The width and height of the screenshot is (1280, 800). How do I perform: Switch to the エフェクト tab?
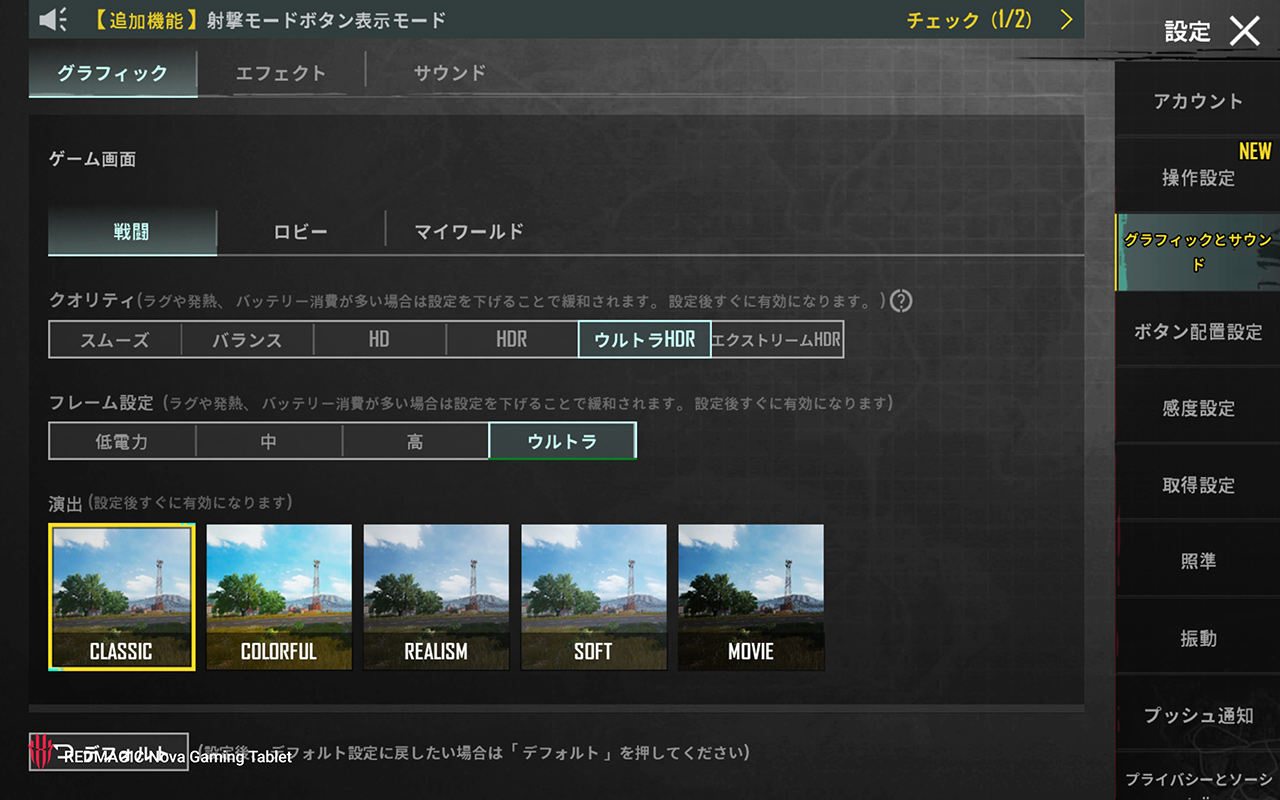(x=281, y=73)
